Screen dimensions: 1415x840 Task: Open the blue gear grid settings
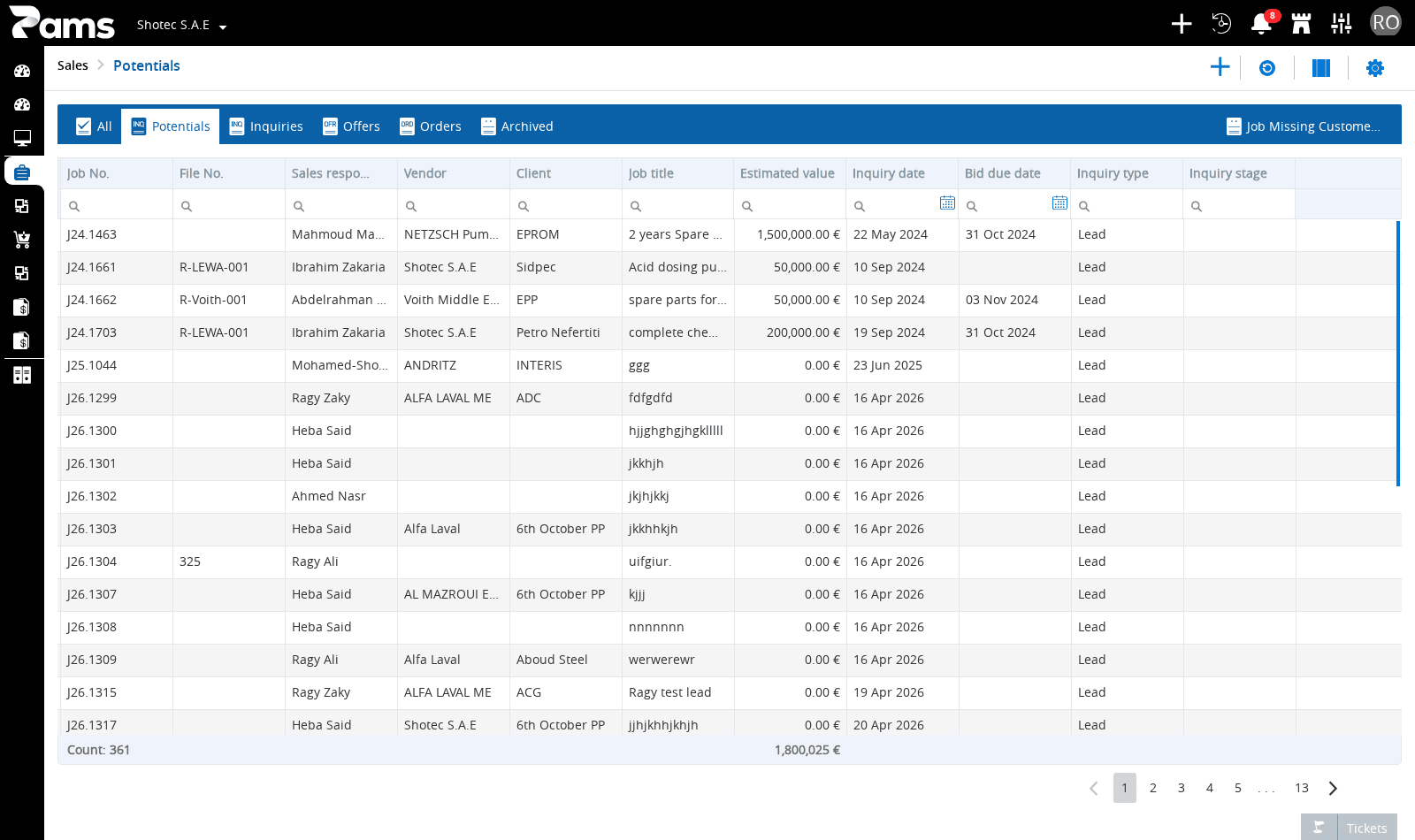pos(1375,68)
